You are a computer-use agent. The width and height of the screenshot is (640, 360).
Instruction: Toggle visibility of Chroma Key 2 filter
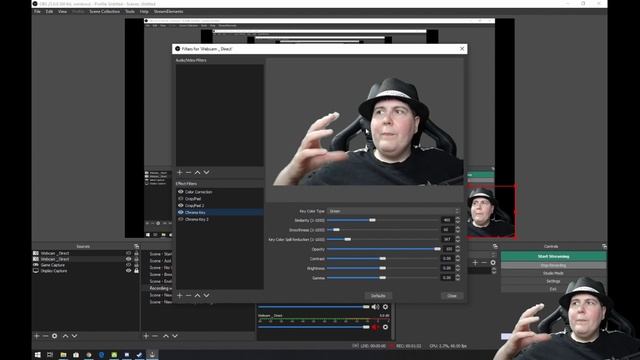click(x=180, y=219)
